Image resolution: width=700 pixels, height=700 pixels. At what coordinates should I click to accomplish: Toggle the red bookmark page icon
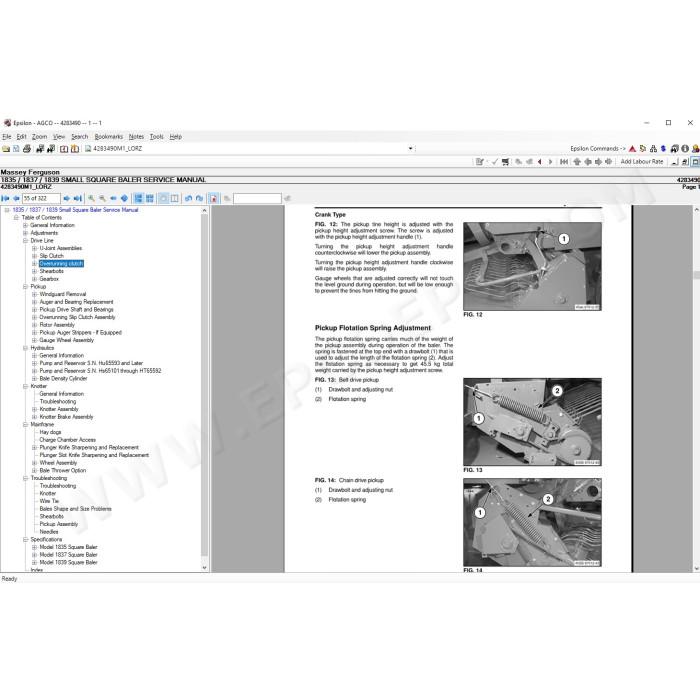pyautogui.click(x=213, y=198)
